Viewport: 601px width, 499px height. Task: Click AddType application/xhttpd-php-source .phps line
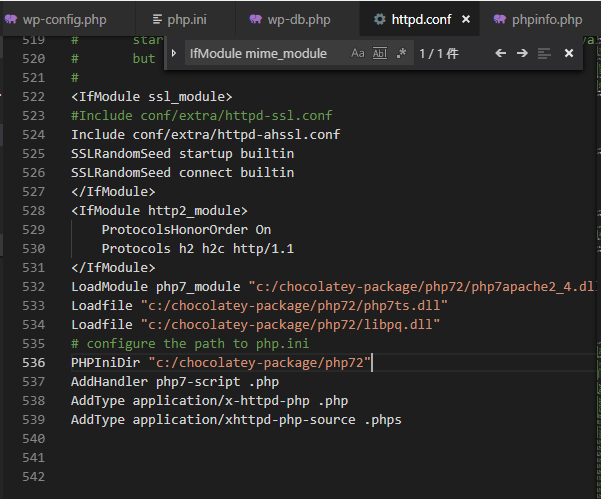(236, 420)
